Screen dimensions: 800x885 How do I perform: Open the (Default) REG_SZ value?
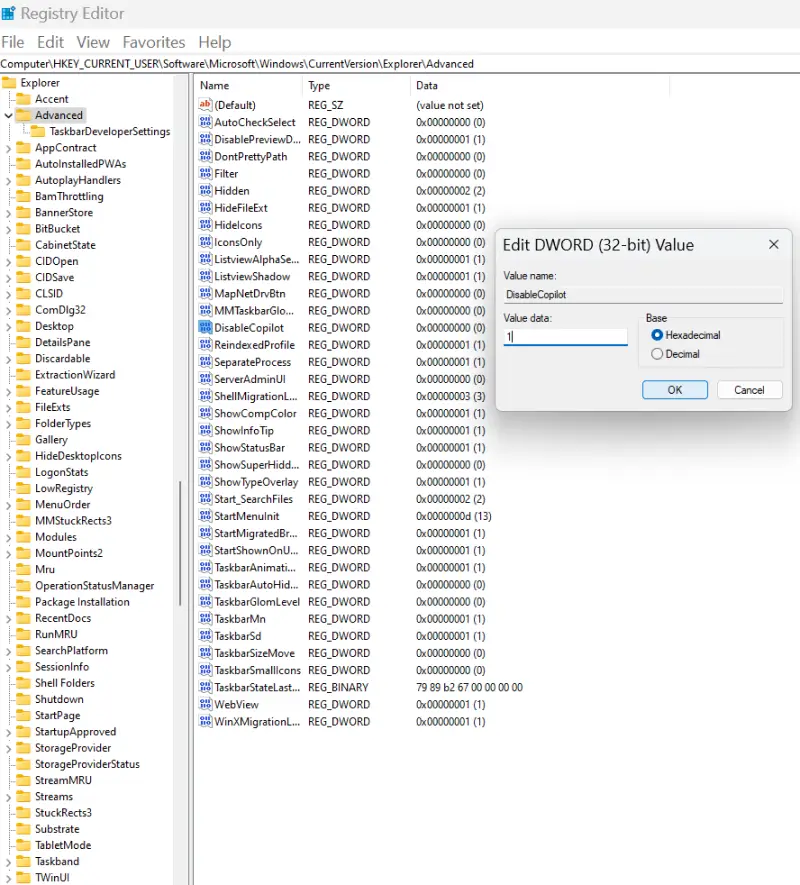click(234, 104)
